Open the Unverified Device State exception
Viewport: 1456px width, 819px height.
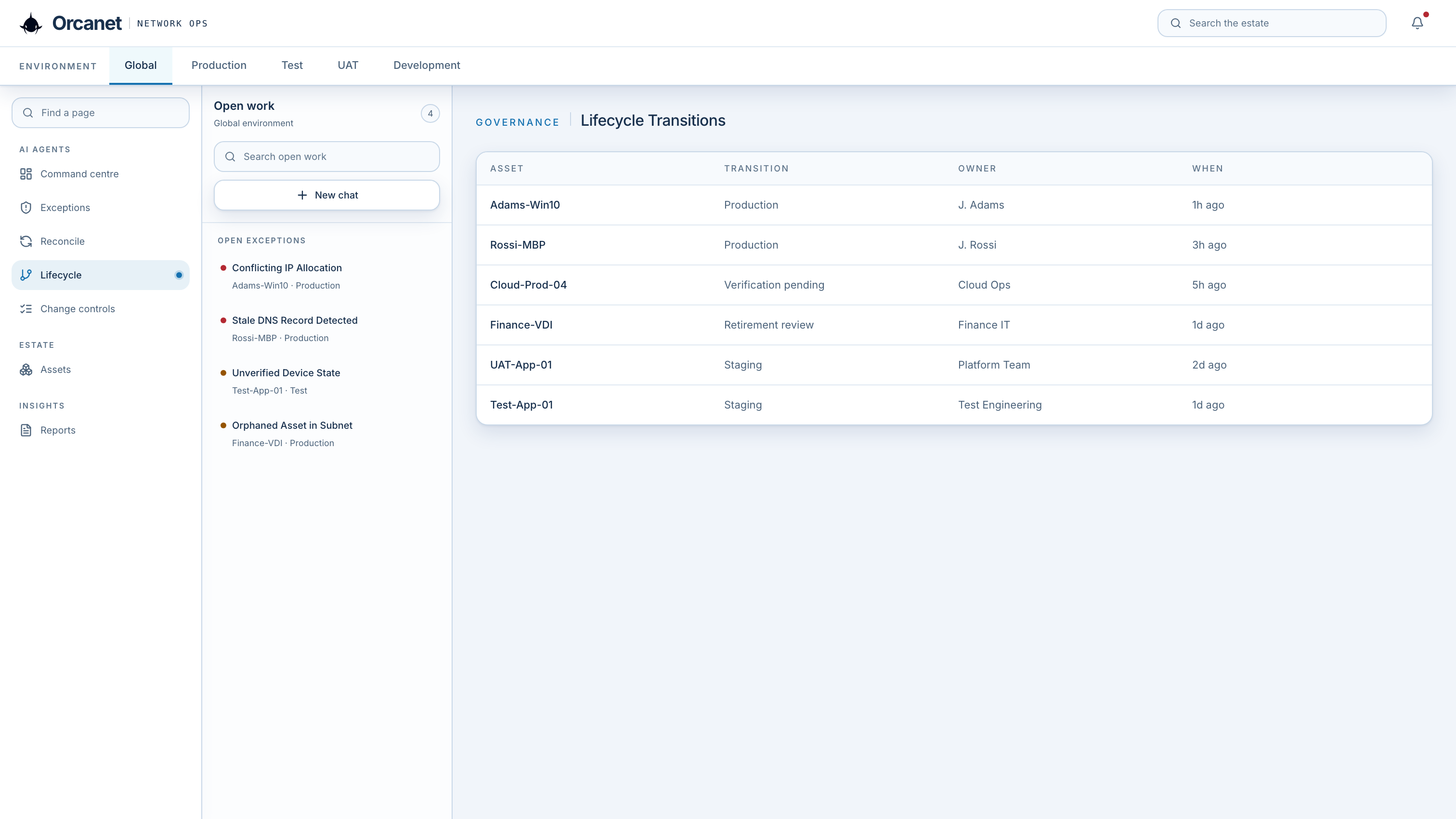(327, 381)
